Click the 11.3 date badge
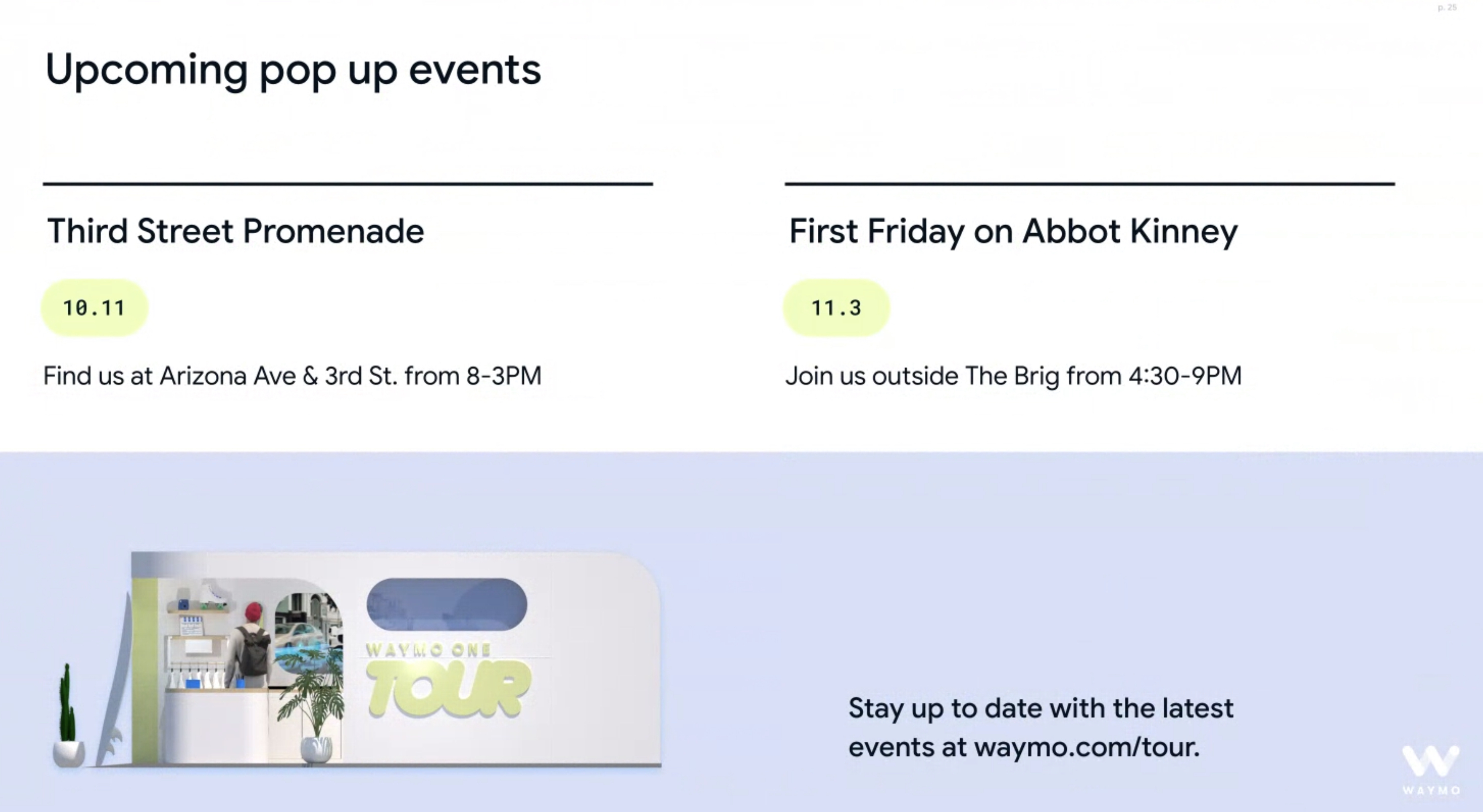Viewport: 1483px width, 812px height. tap(836, 308)
